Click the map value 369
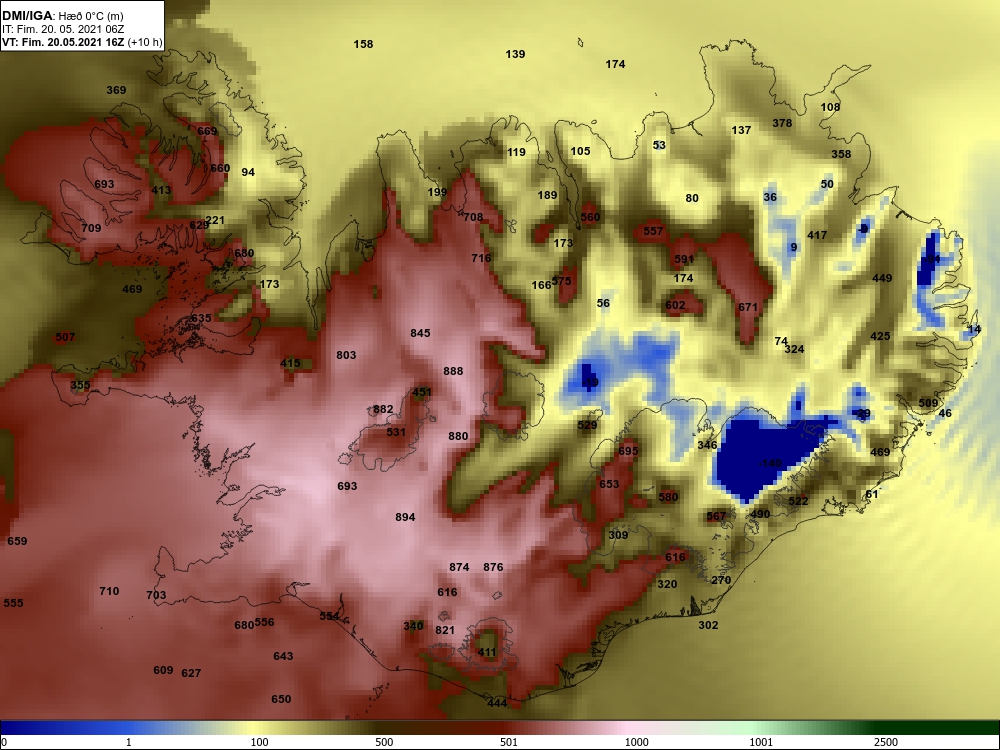1000x750 pixels. pos(116,90)
